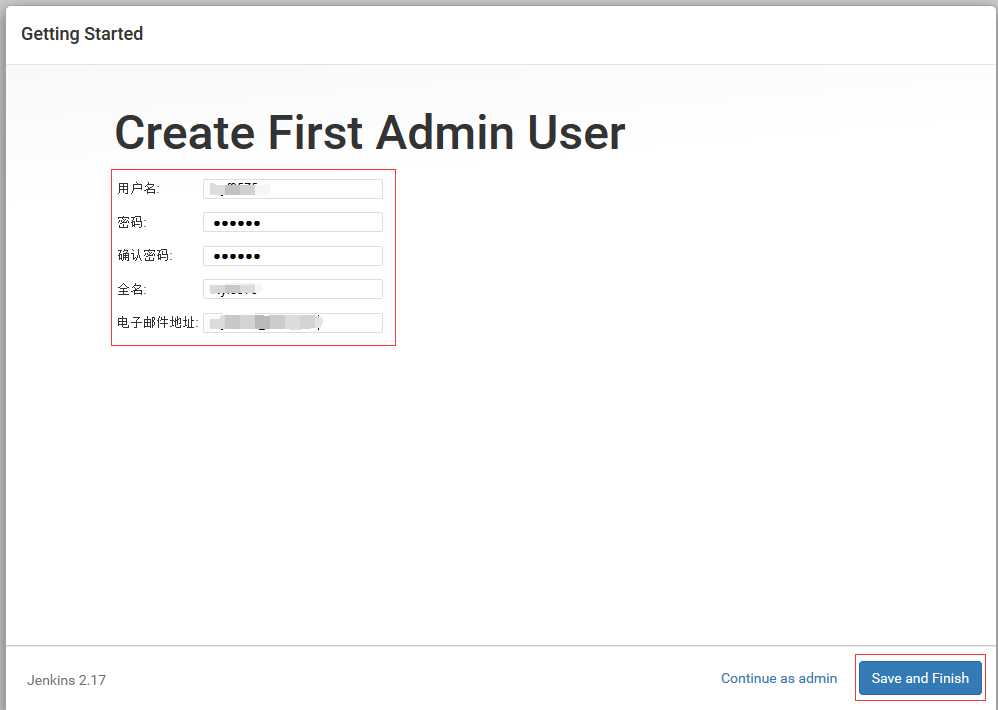Select the 全名 full name field
The image size is (998, 710).
pos(293,289)
